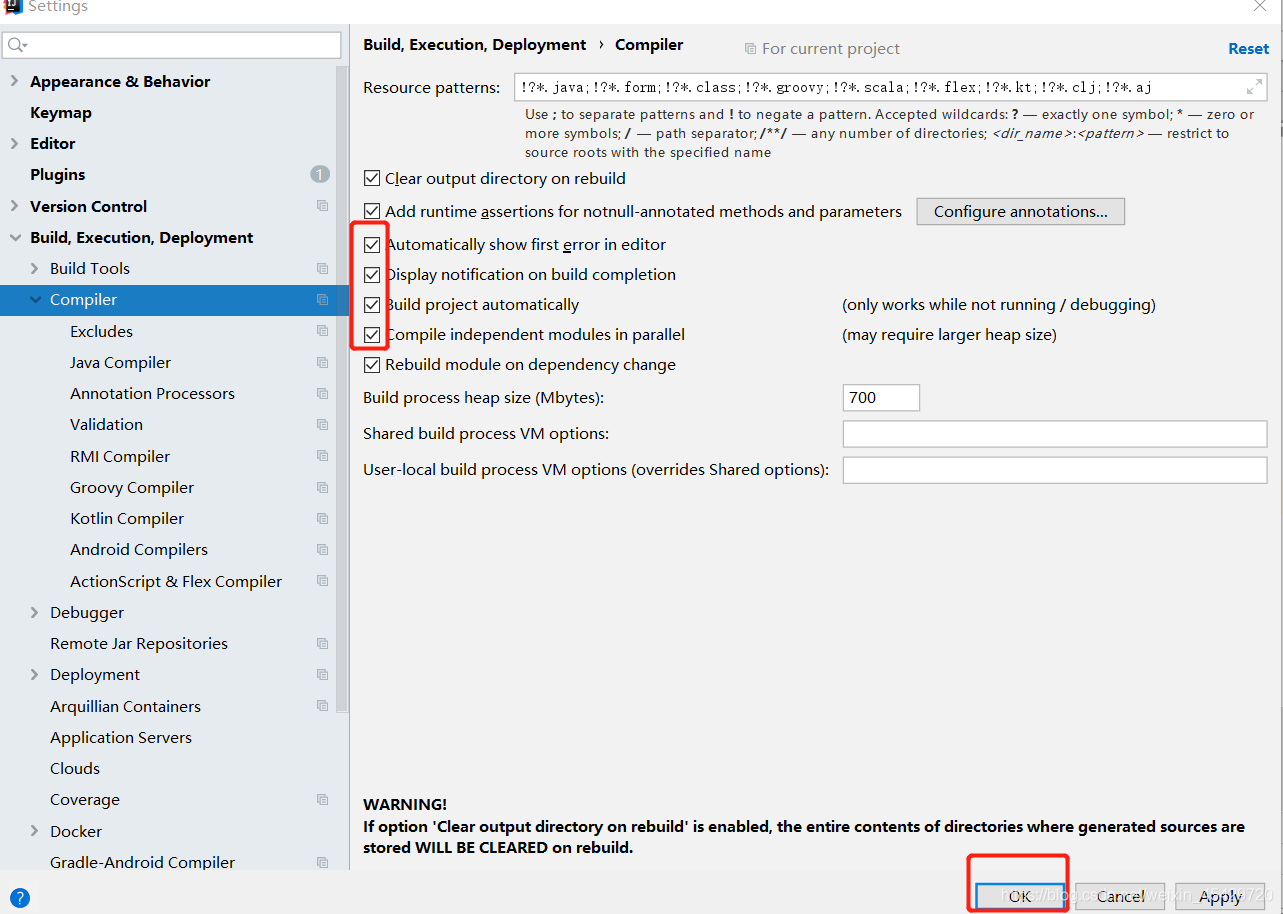Screen dimensions: 1283x914
Task: Click the IntelliJ logo in title bar
Action: [x=13, y=6]
